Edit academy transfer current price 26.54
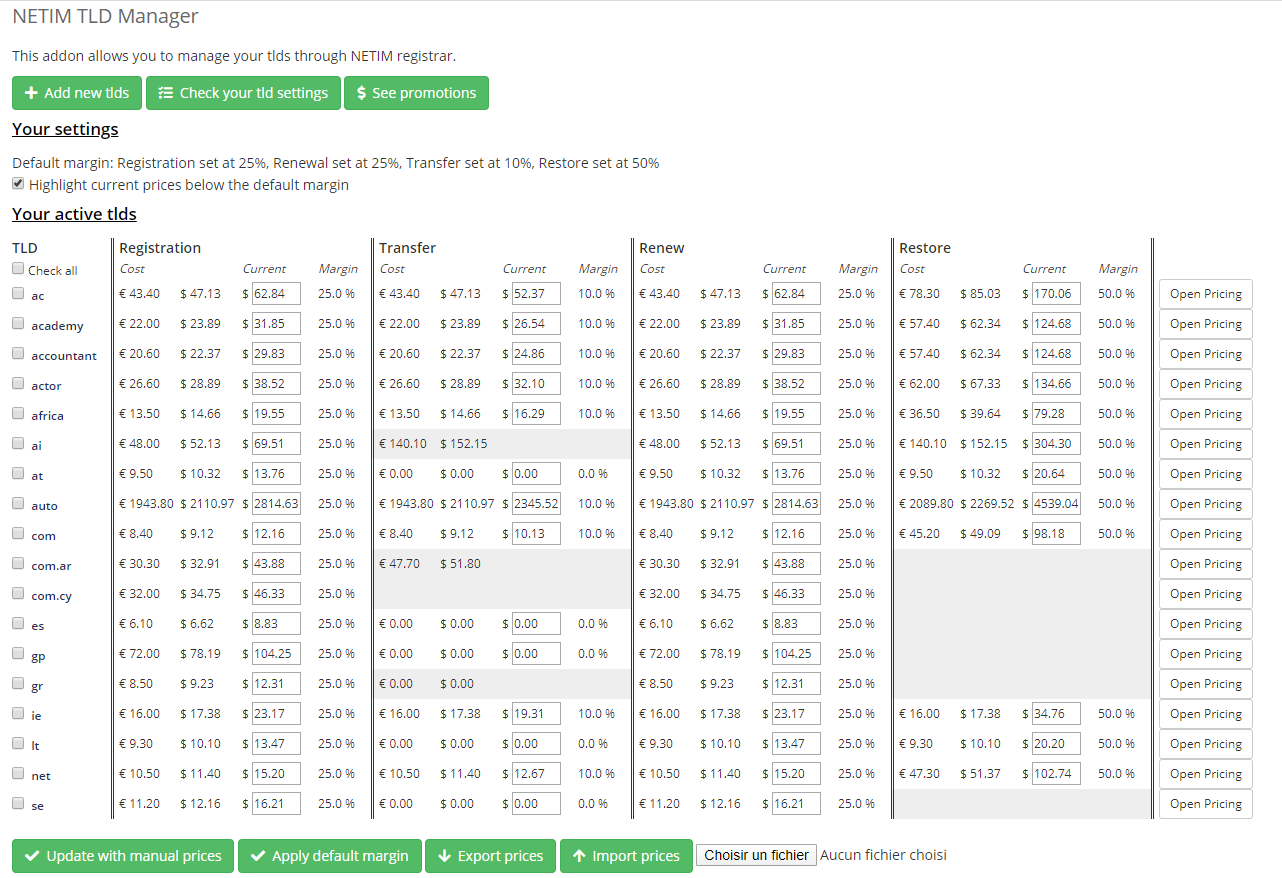 (536, 324)
